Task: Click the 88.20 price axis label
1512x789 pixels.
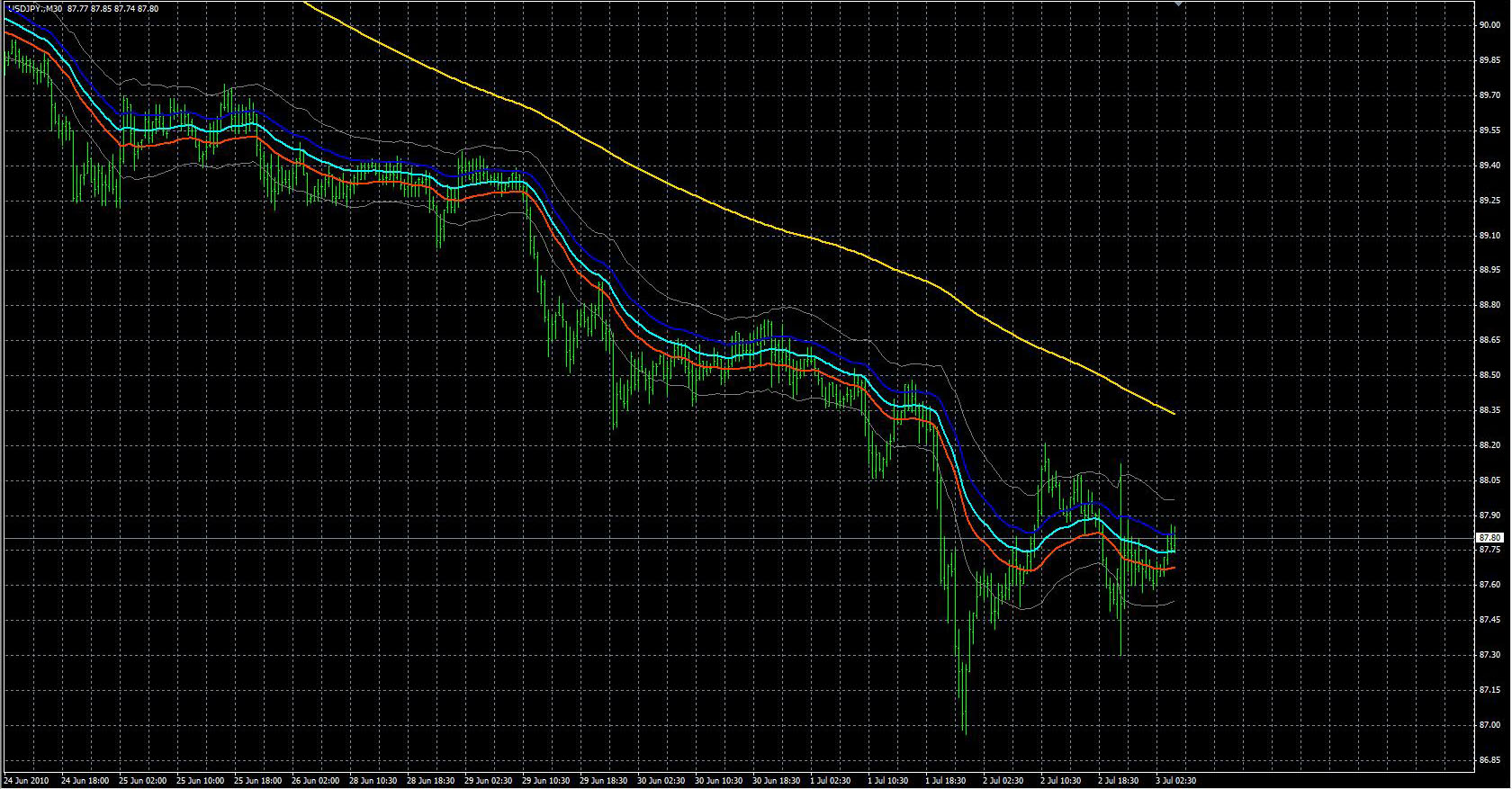Action: point(1489,445)
